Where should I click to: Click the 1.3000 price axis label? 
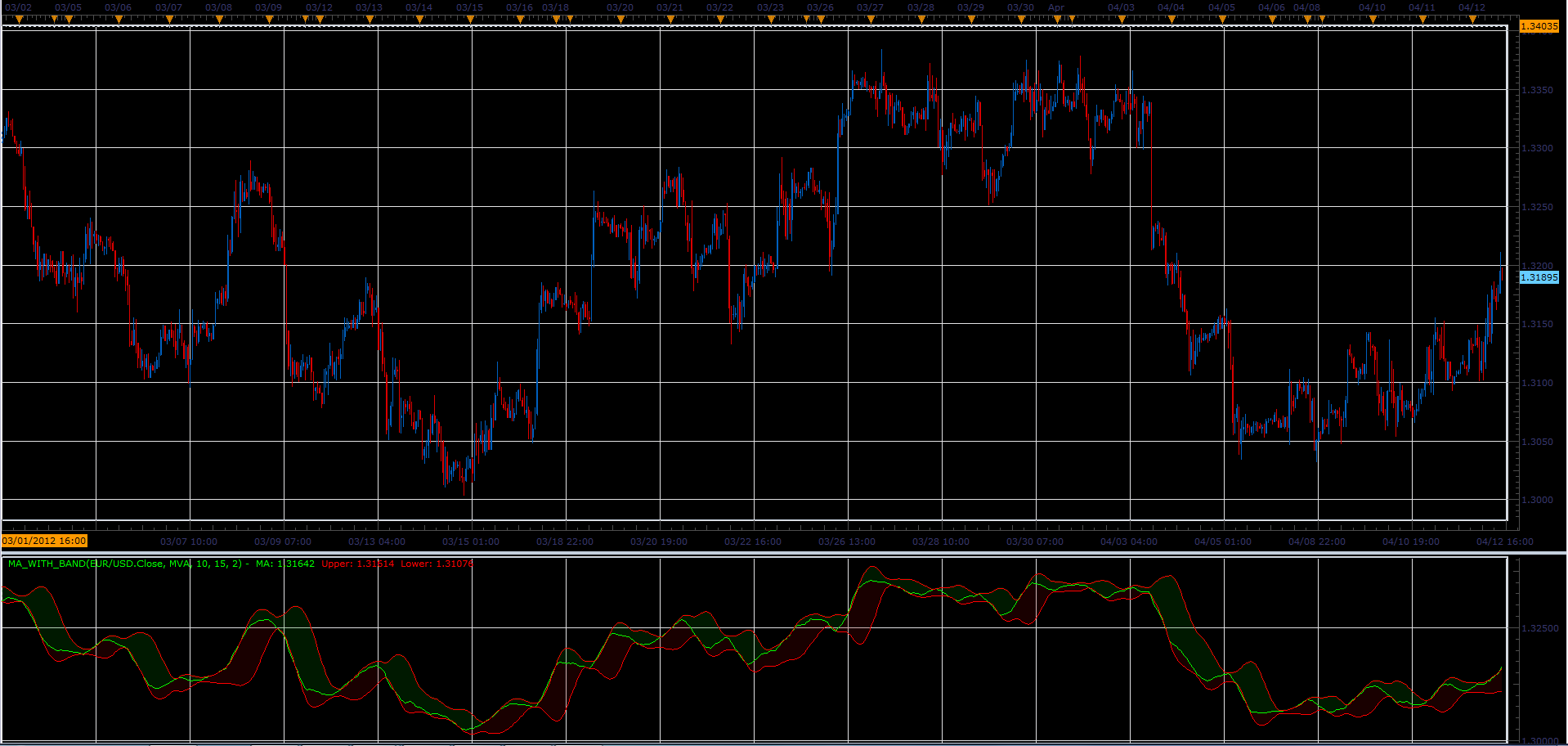coord(1537,500)
